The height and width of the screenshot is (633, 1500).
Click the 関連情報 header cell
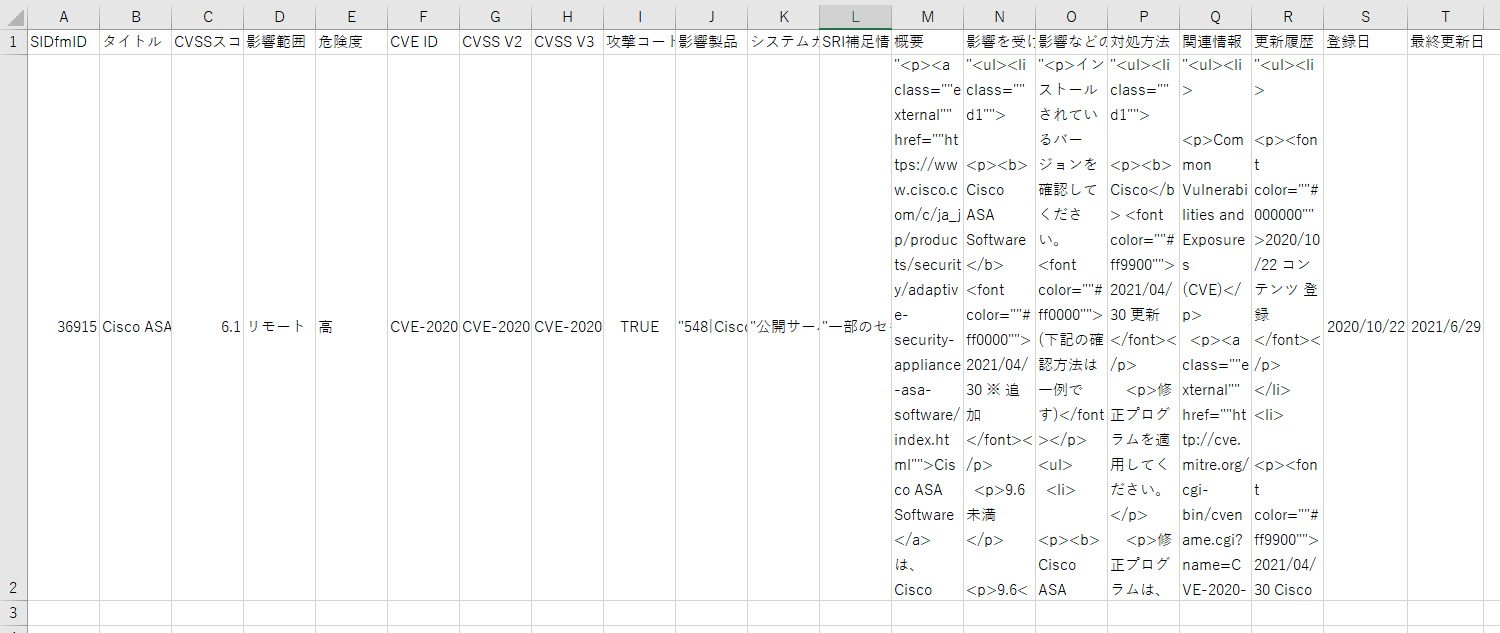point(1216,42)
